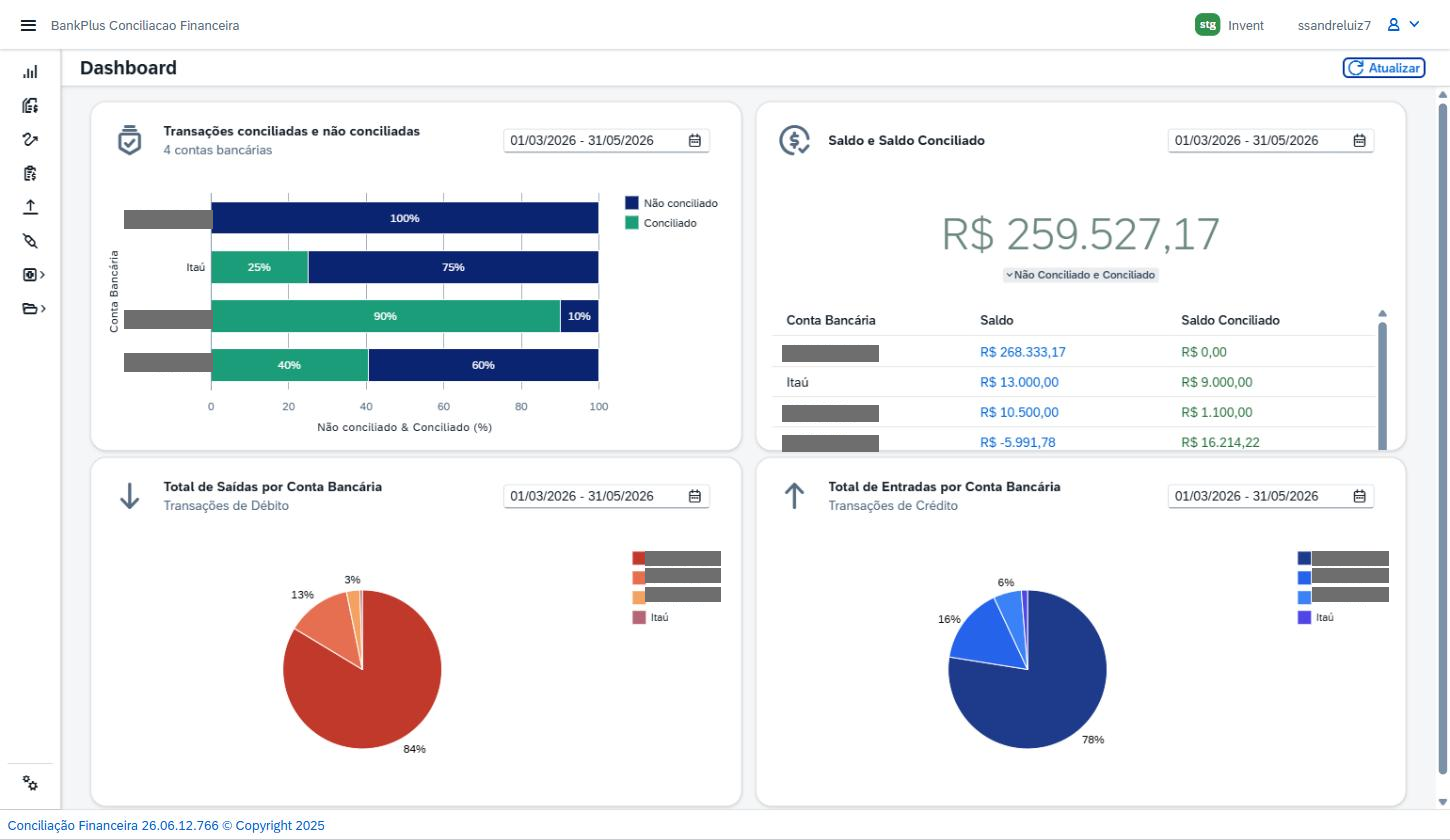Click the green stg badge
Viewport: 1450px width, 840px height.
coord(1208,25)
